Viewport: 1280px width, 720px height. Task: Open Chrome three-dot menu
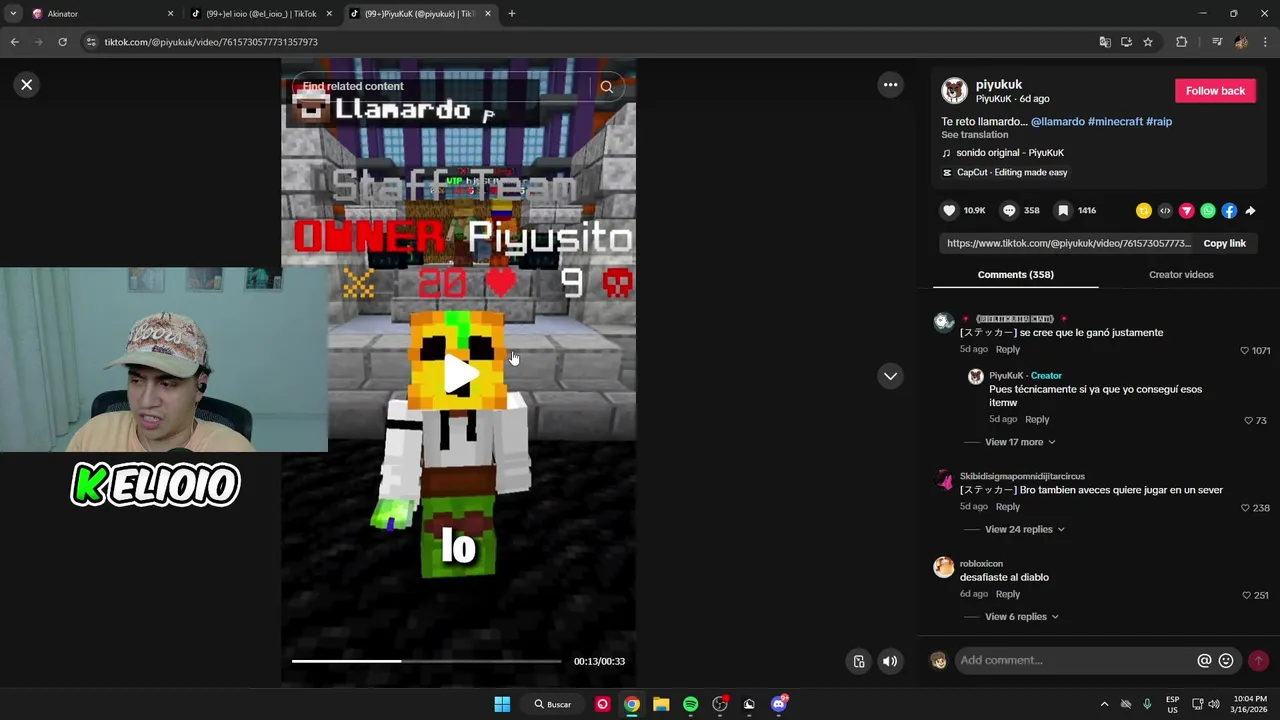tap(1266, 42)
